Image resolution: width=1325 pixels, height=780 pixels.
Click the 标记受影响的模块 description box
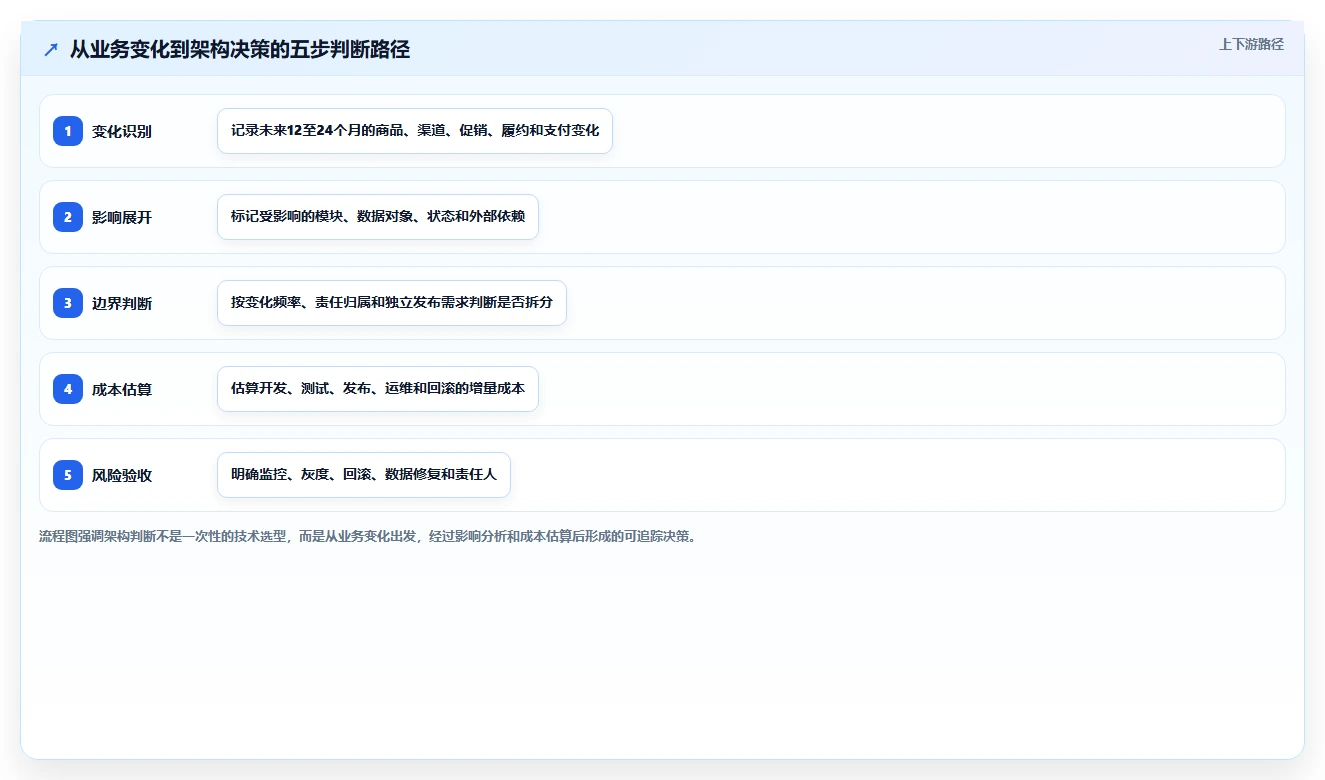(x=378, y=217)
